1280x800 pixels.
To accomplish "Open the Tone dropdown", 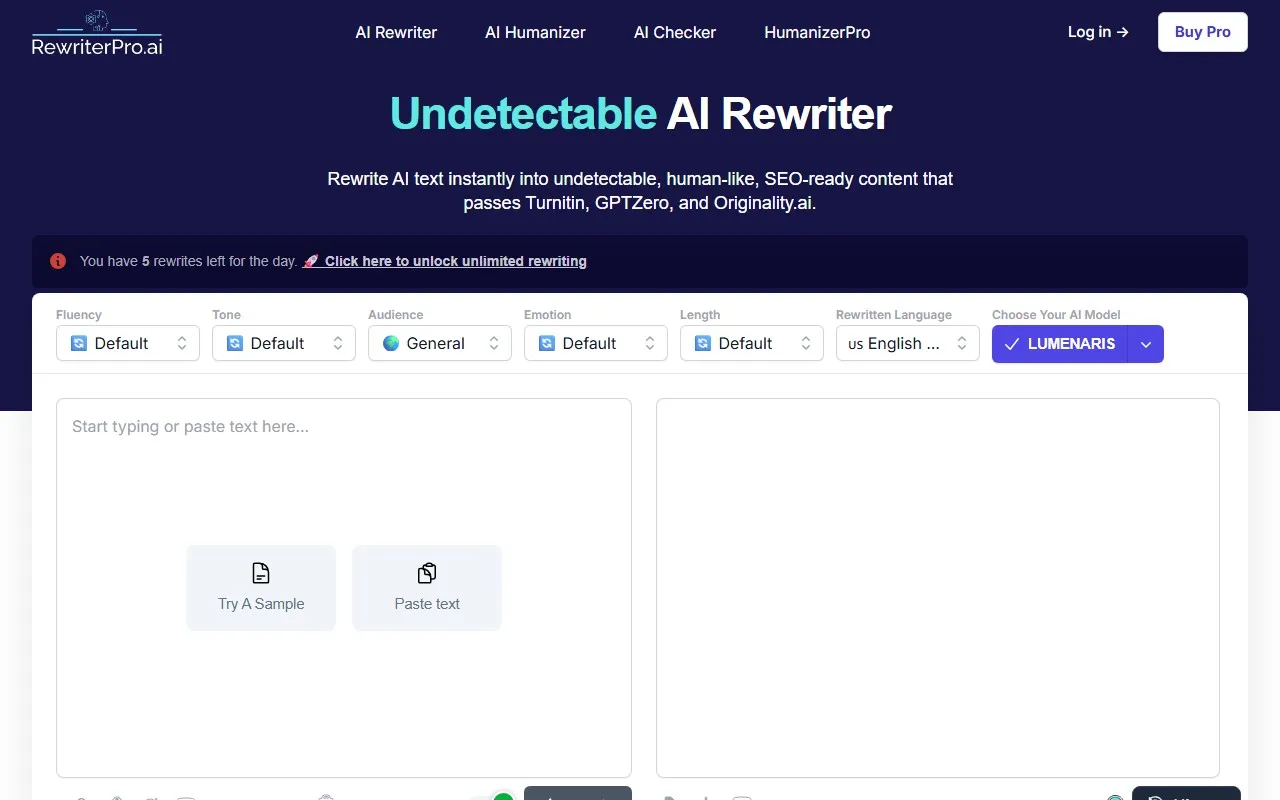I will click(x=283, y=343).
